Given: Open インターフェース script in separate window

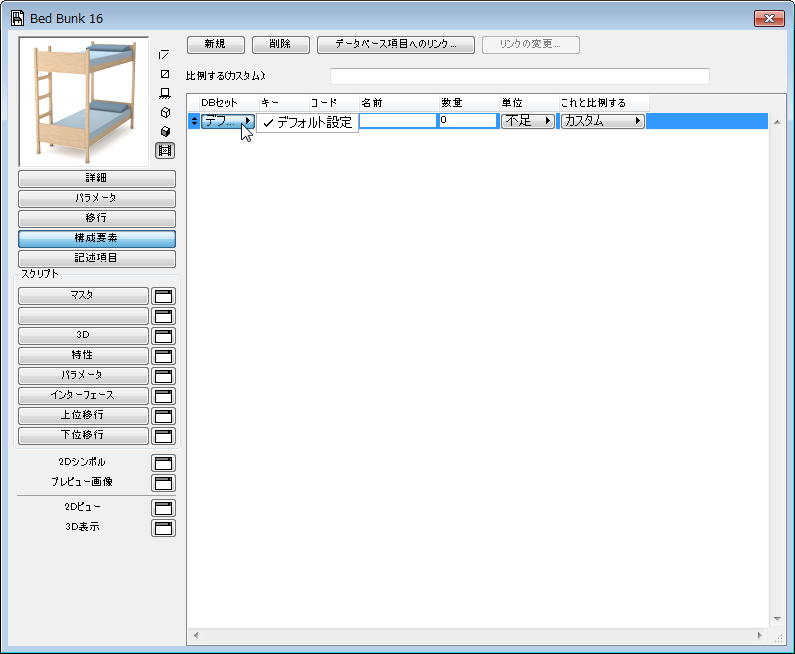Looking at the screenshot, I should 163,396.
